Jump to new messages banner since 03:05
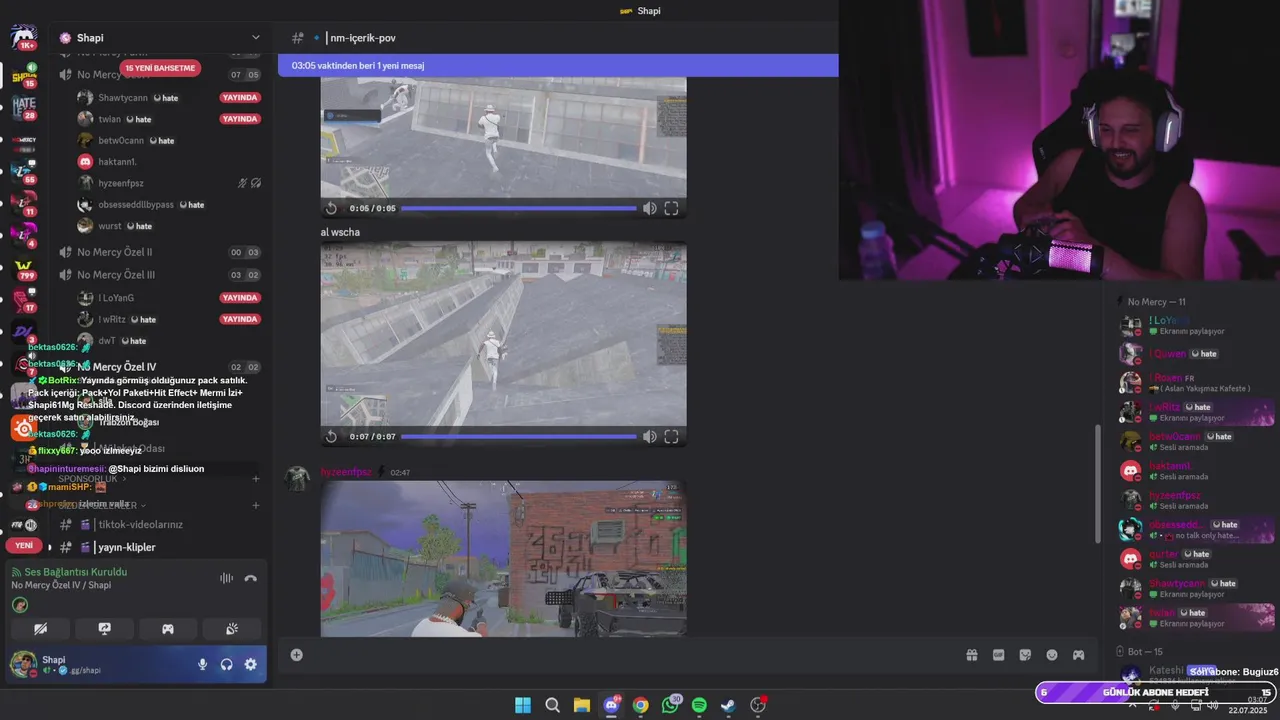 click(x=558, y=65)
